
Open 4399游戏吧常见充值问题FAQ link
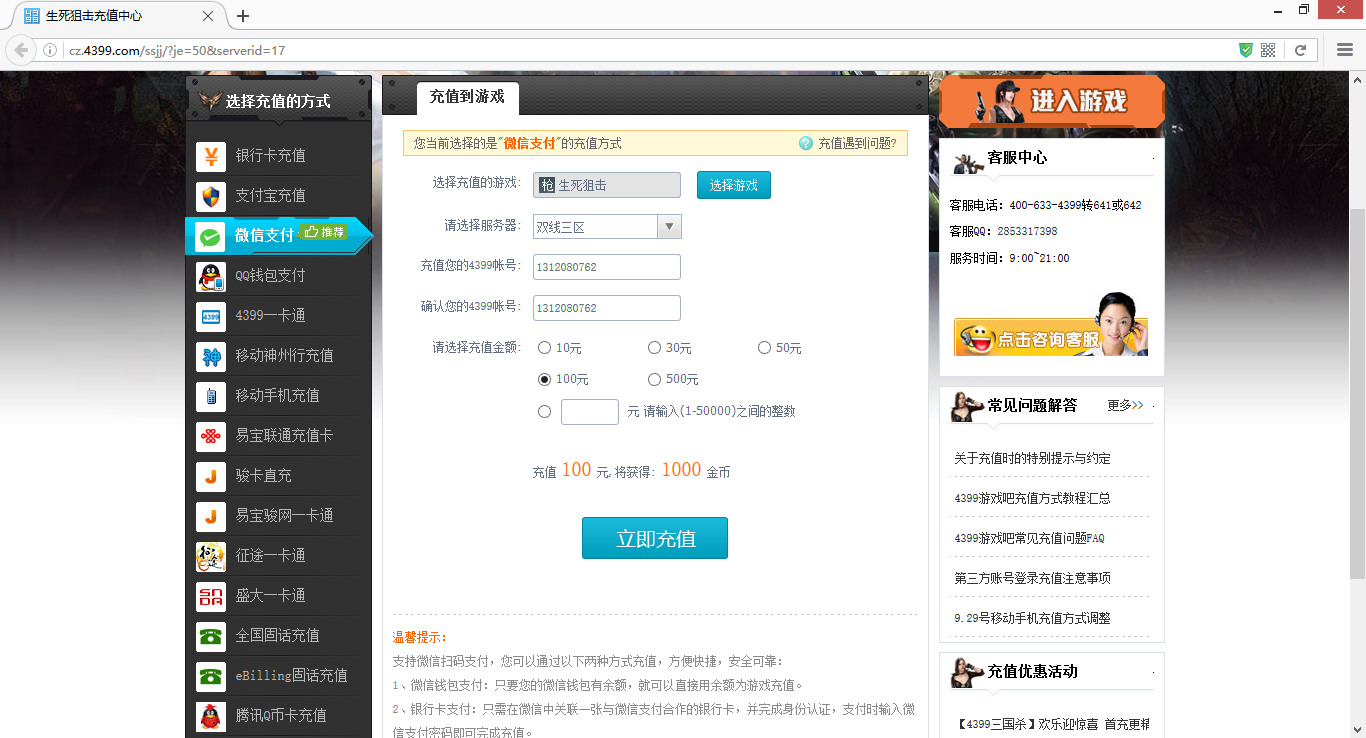[x=1029, y=538]
